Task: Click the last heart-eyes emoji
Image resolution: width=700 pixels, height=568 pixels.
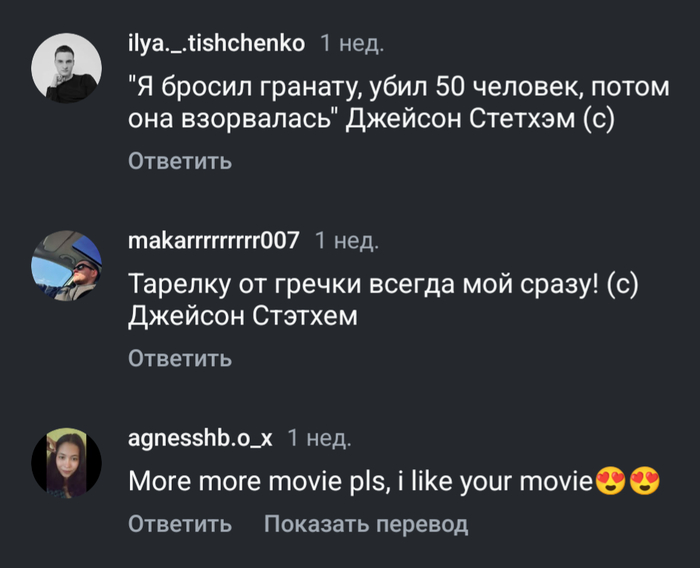Action: 645,482
